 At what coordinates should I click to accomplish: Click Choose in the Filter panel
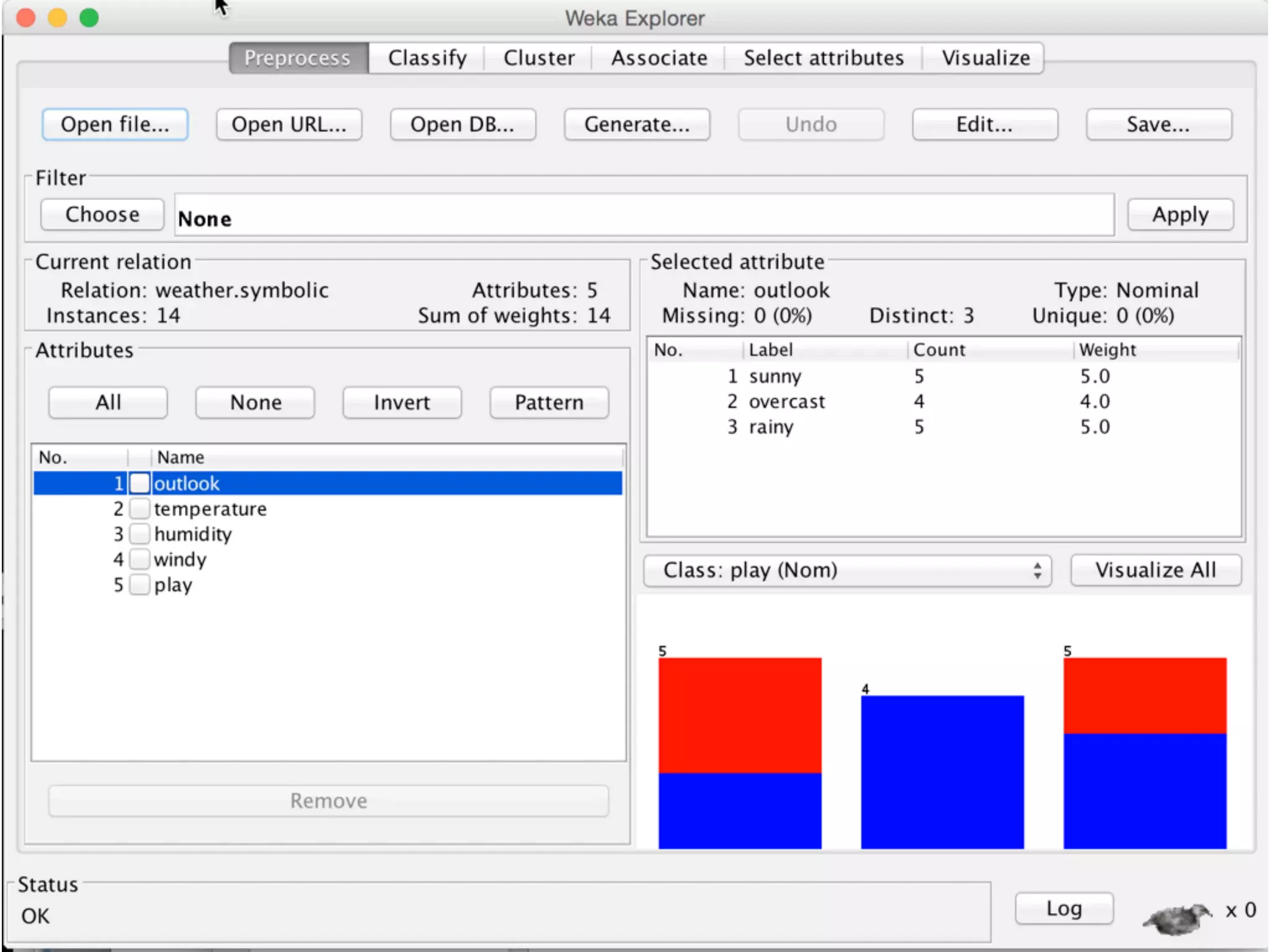(102, 214)
